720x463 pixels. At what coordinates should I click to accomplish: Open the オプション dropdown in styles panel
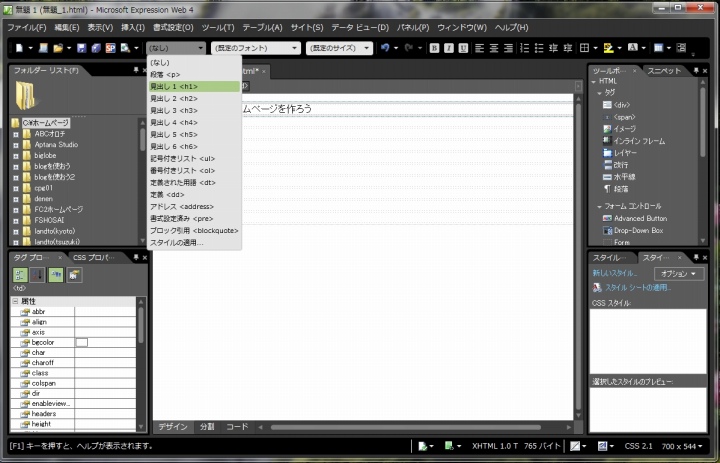pyautogui.click(x=679, y=273)
